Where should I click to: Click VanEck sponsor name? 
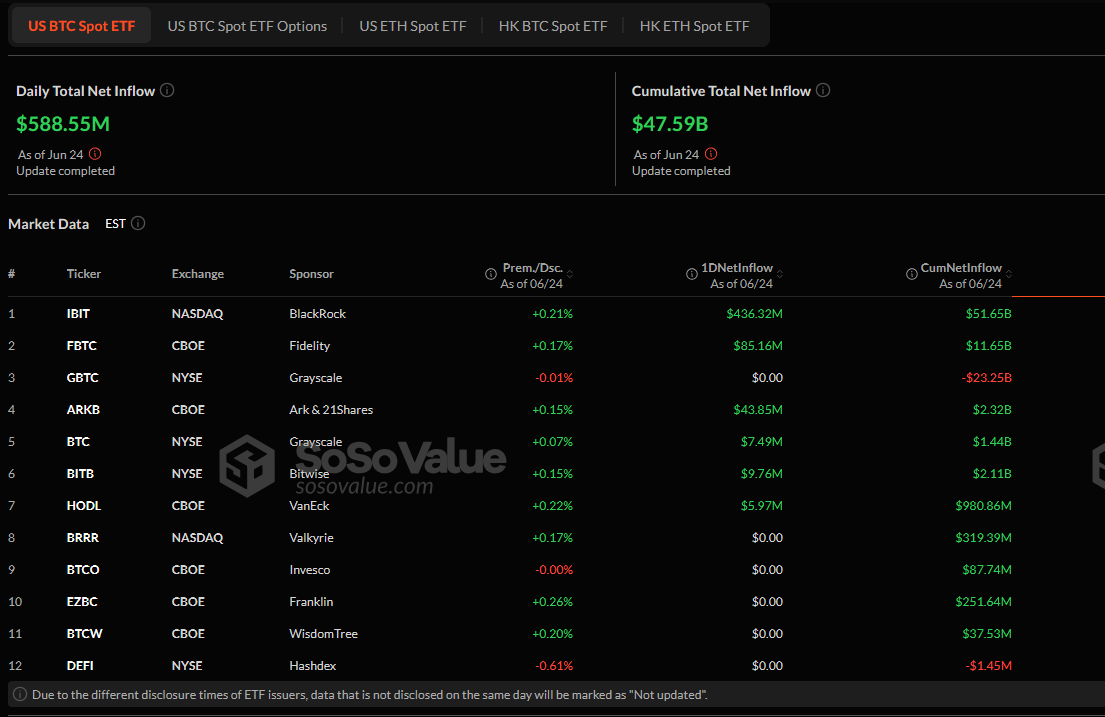[x=309, y=505]
